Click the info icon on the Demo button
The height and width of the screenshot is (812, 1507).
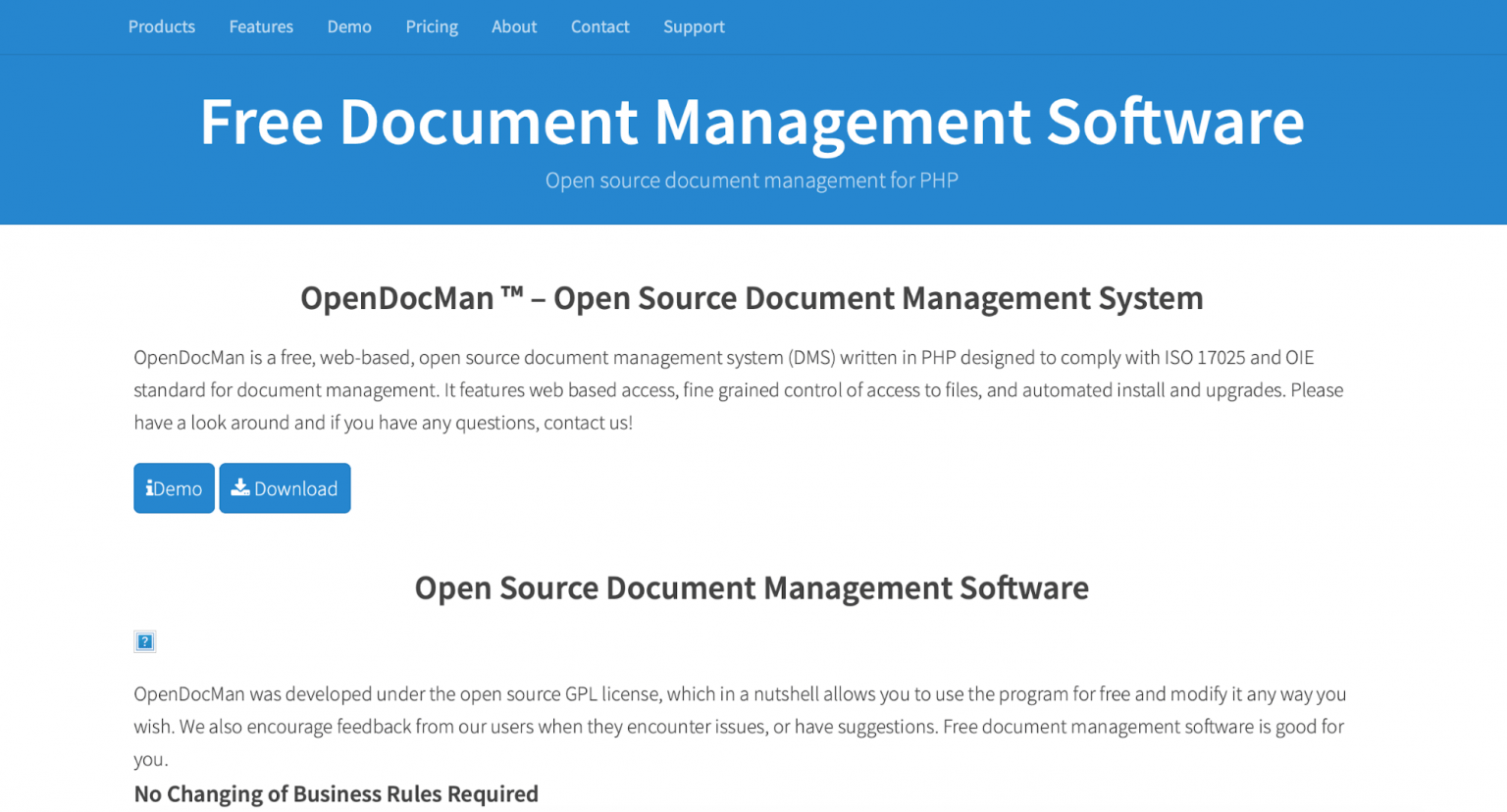coord(150,487)
